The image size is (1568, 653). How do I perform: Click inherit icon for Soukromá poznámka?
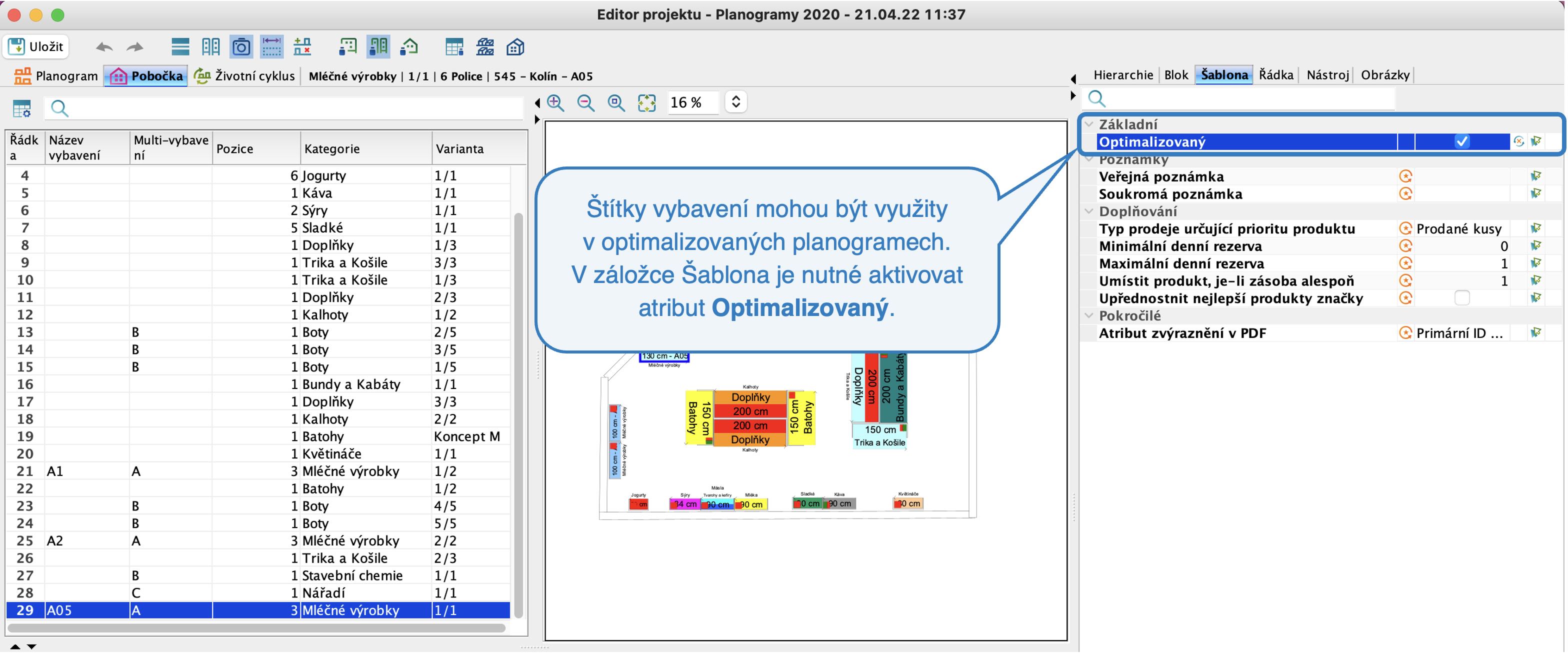(1405, 194)
